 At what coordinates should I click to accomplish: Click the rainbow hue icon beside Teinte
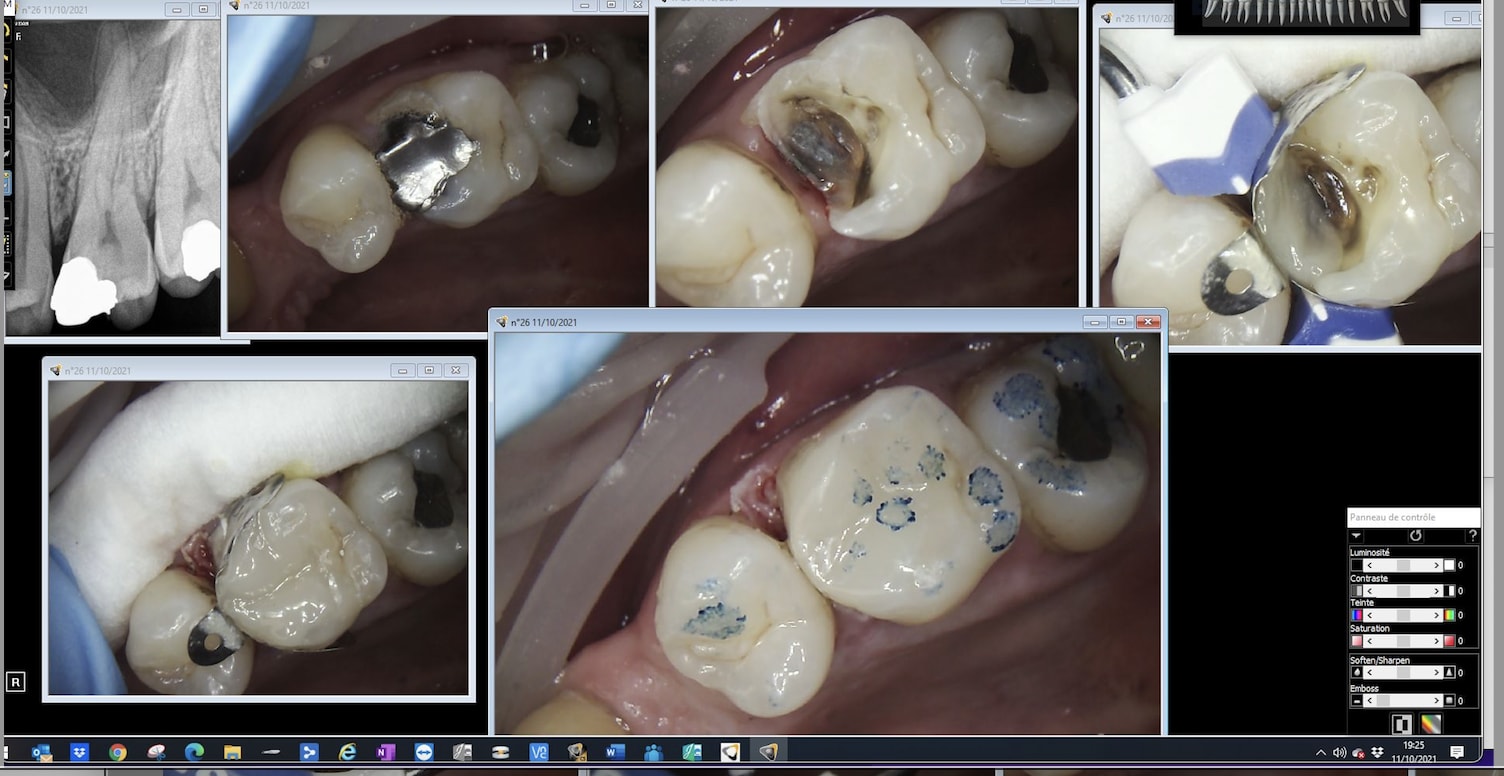[1449, 616]
